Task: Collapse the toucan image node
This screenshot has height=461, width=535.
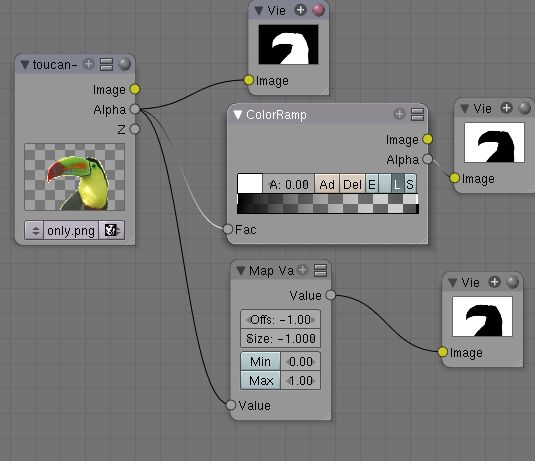Action: pyautogui.click(x=25, y=64)
